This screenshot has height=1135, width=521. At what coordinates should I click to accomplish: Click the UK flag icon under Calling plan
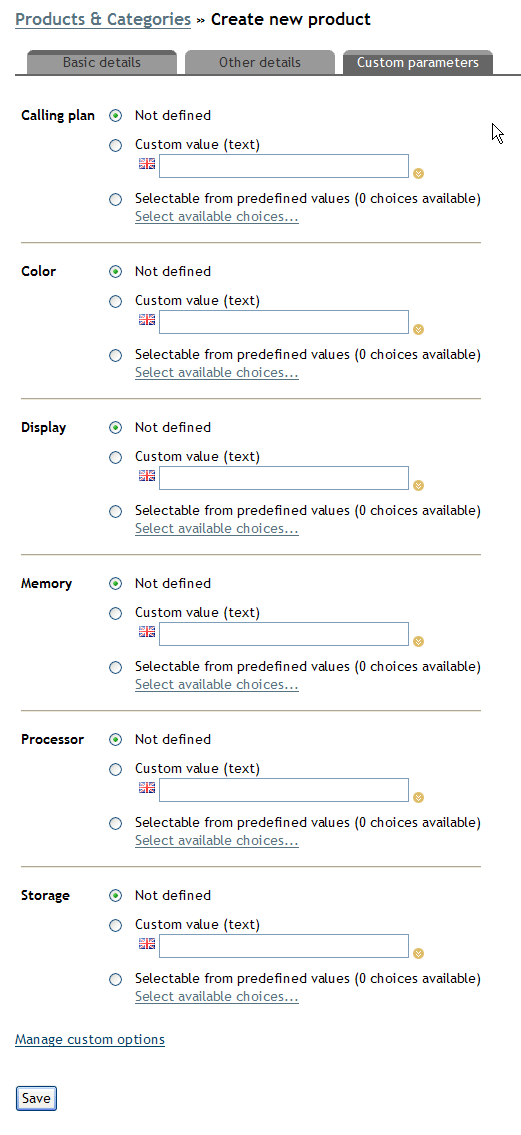(x=147, y=164)
